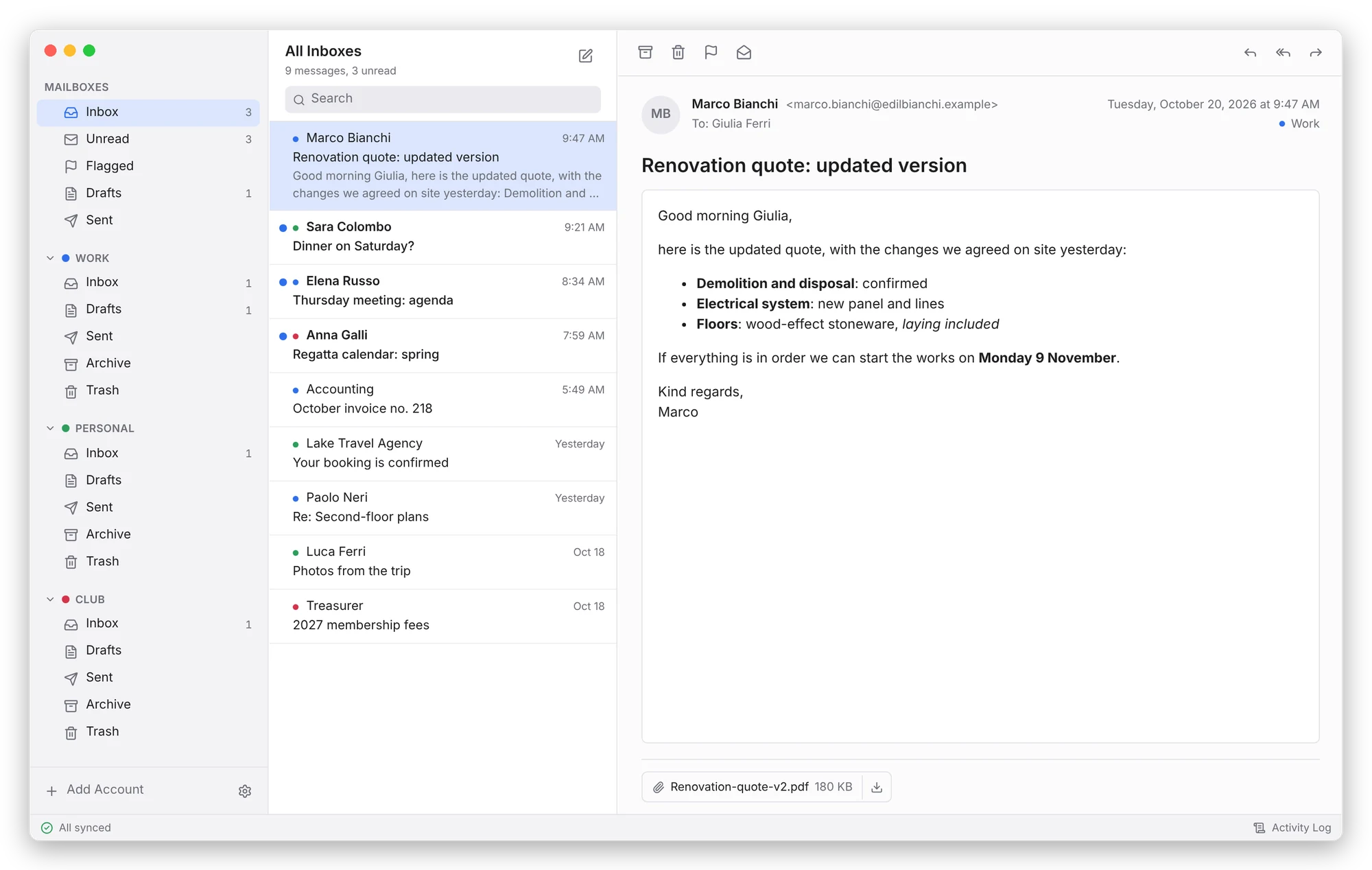Archive the open message using the toolbar

[645, 52]
